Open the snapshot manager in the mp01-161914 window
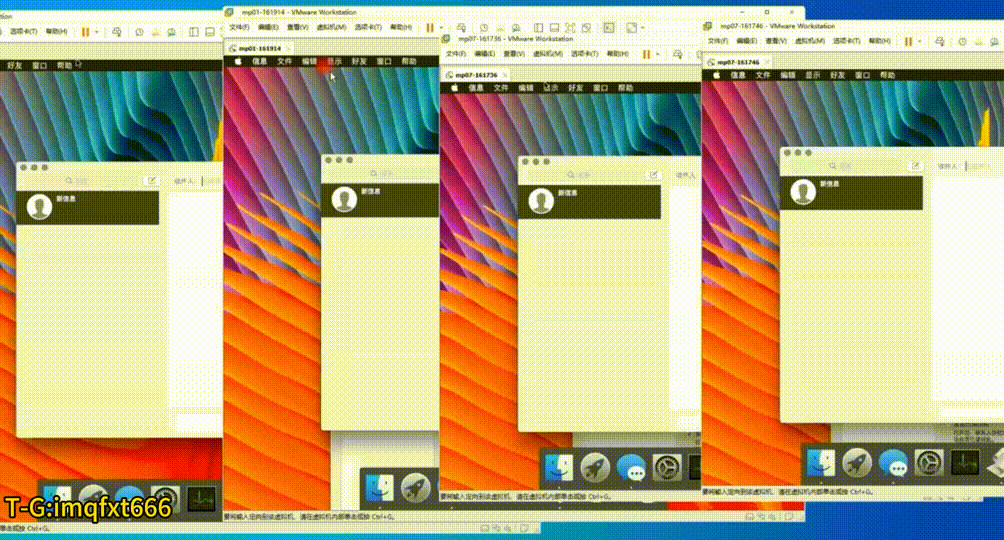The height and width of the screenshot is (540, 1004). (516, 28)
